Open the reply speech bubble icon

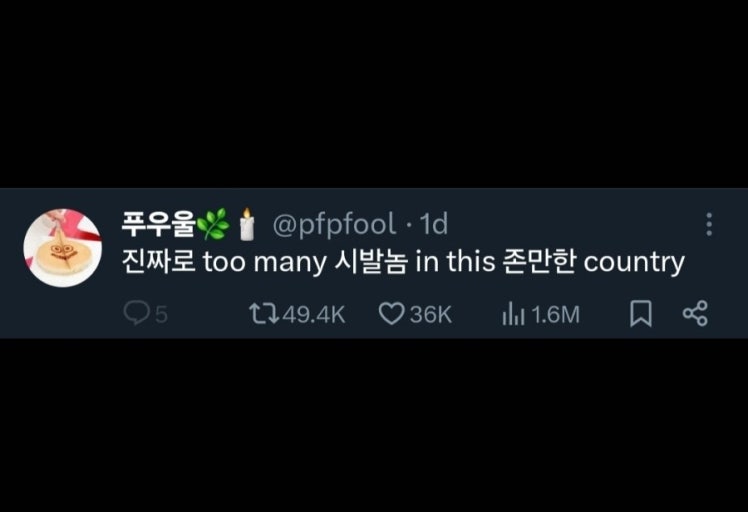point(136,313)
